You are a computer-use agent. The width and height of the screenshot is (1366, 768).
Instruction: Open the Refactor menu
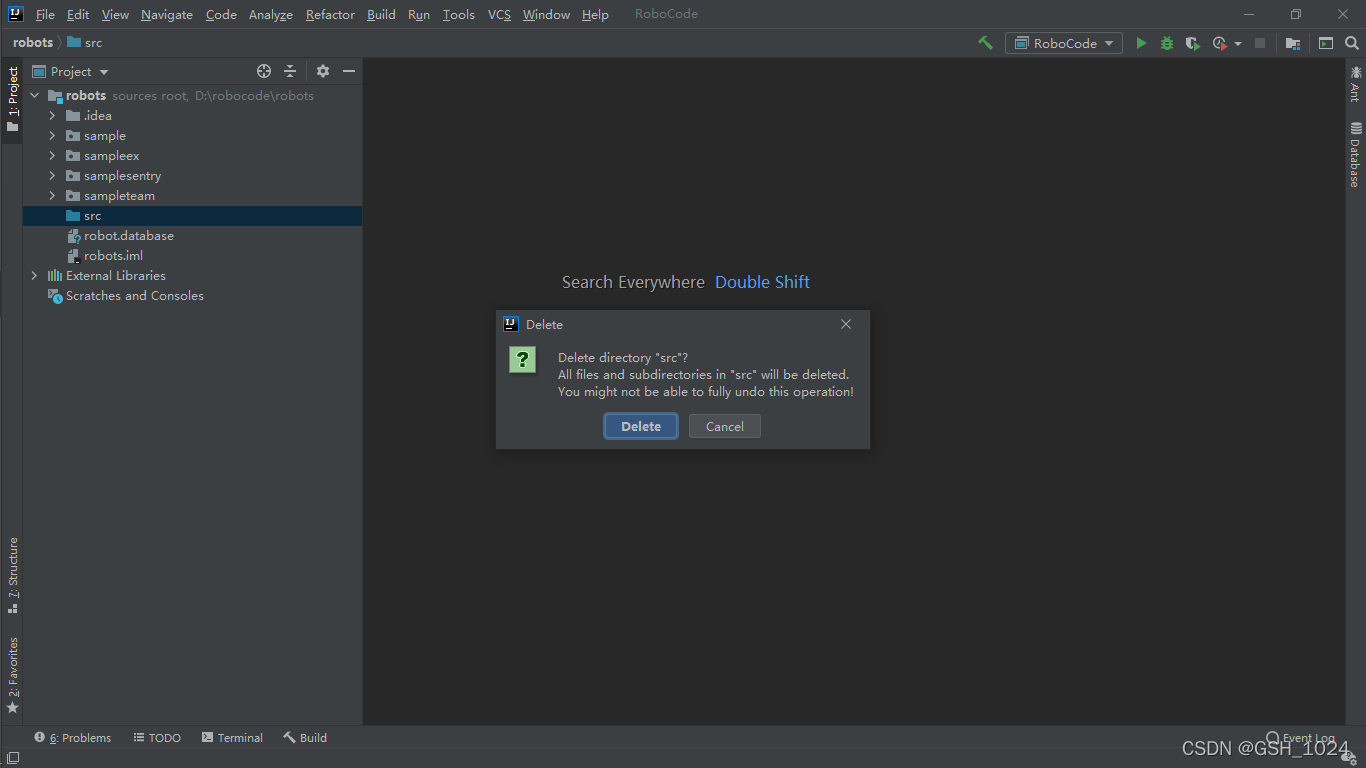coord(330,14)
